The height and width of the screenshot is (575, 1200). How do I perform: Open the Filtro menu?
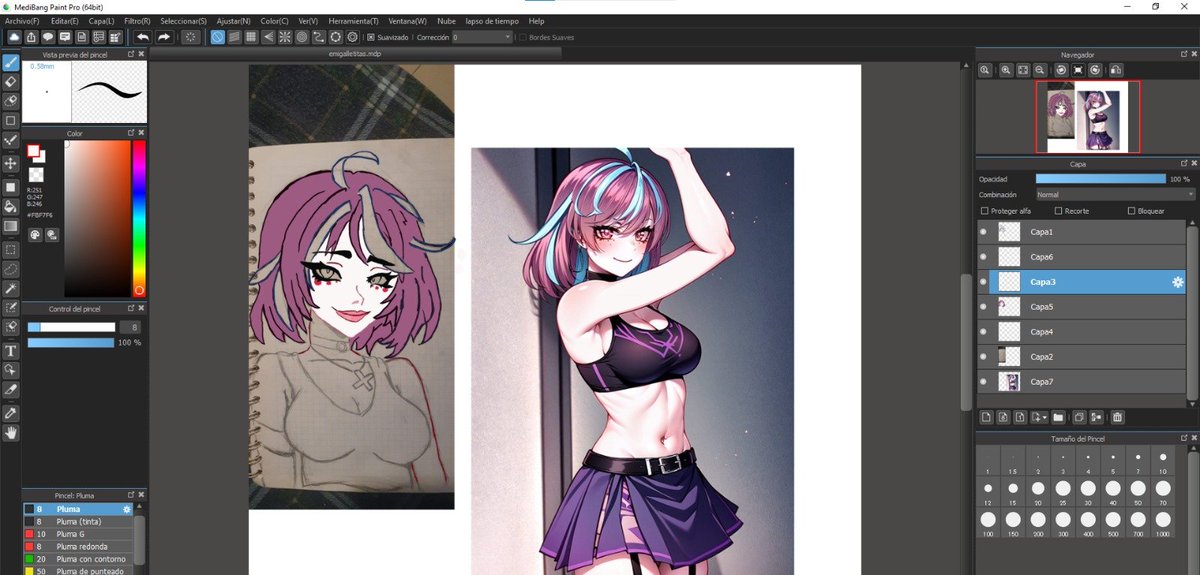point(137,20)
